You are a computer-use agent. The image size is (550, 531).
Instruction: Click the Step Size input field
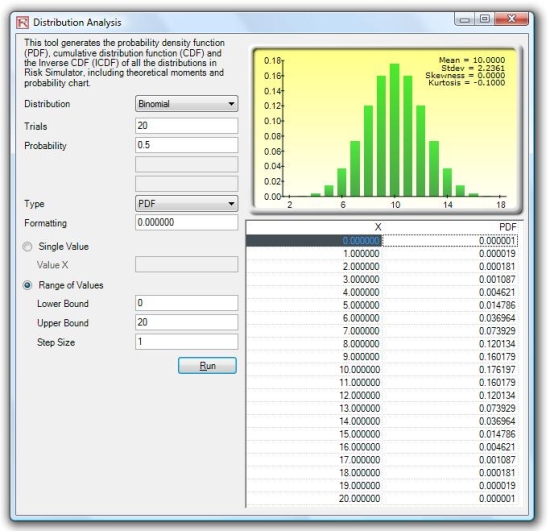(187, 342)
